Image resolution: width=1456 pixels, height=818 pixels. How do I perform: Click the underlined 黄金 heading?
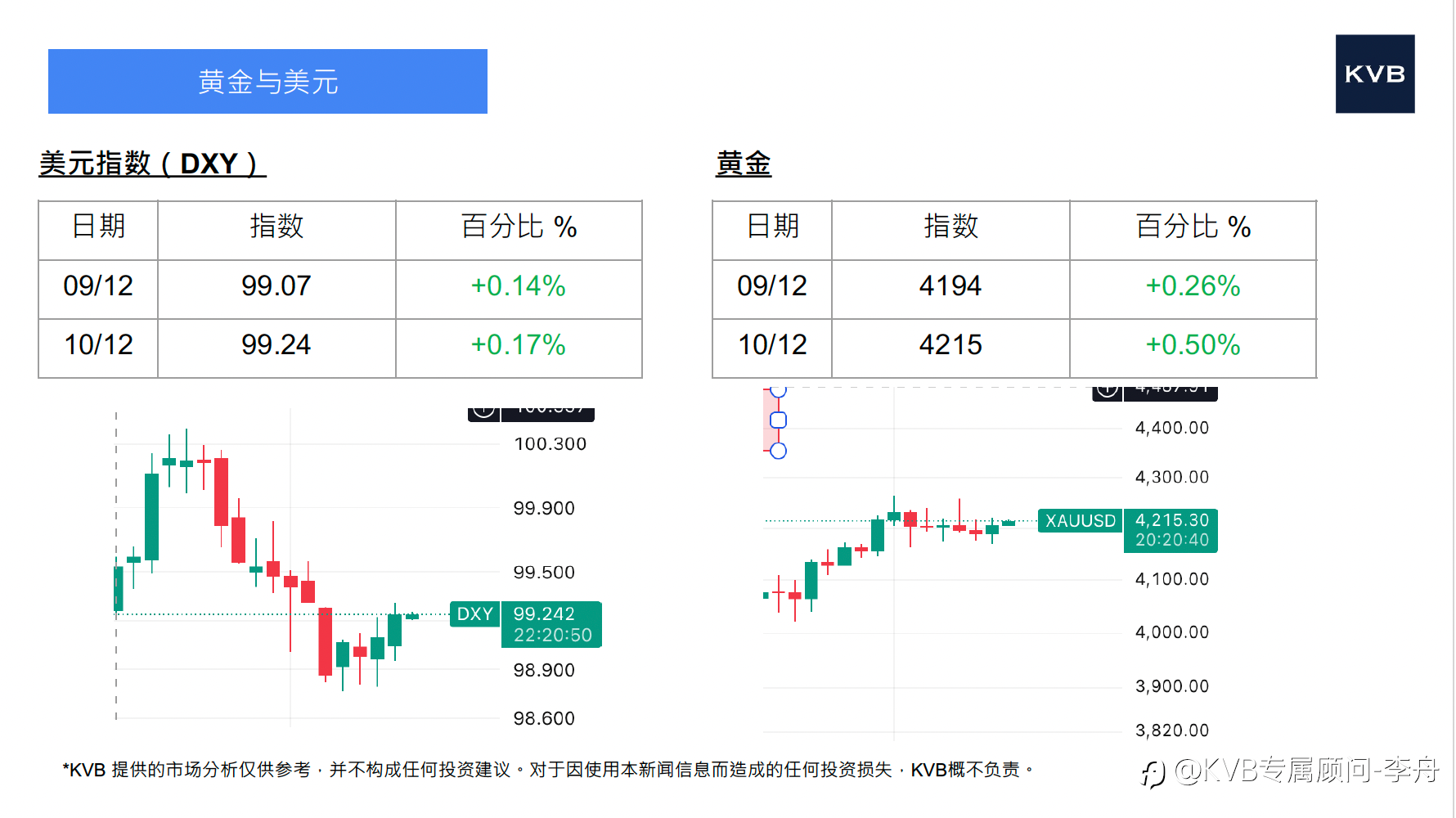click(743, 164)
